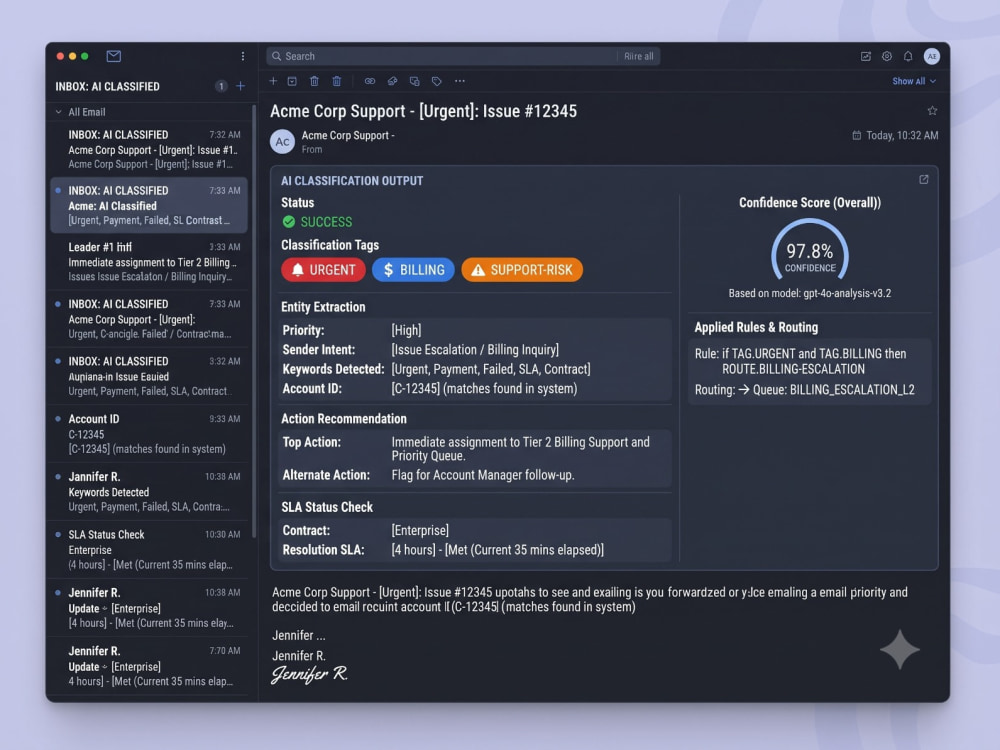Click the eraser-shaped toolbar icon
Screen dimensions: 1000x750
click(x=392, y=81)
